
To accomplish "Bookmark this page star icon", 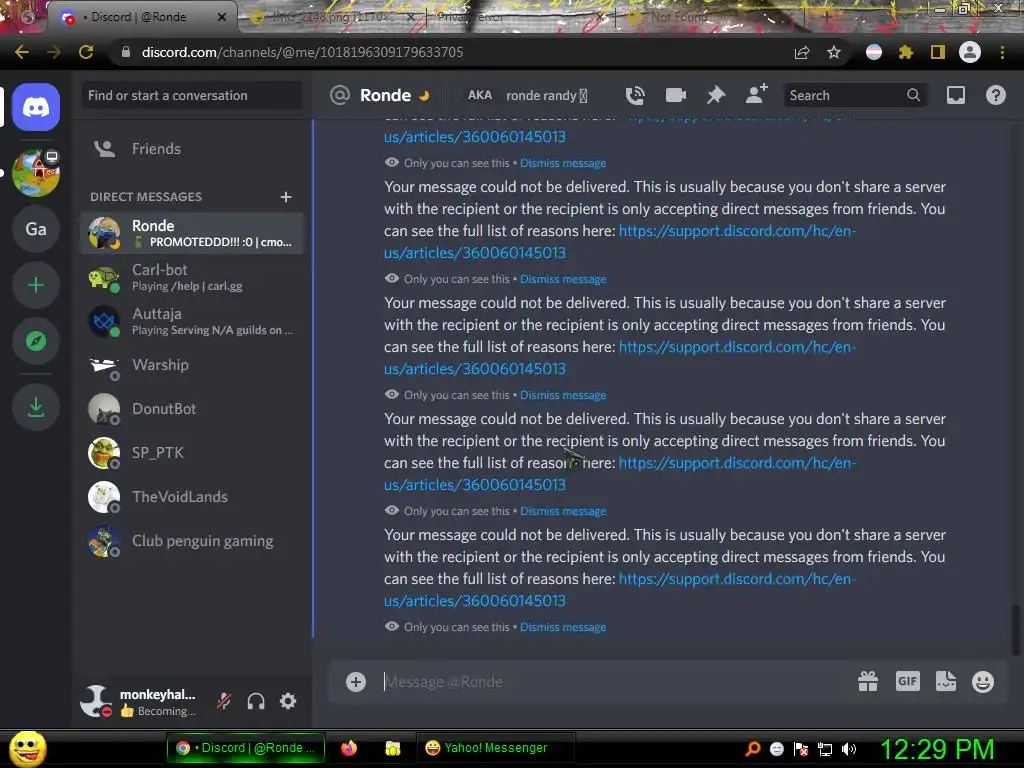I will coord(834,52).
